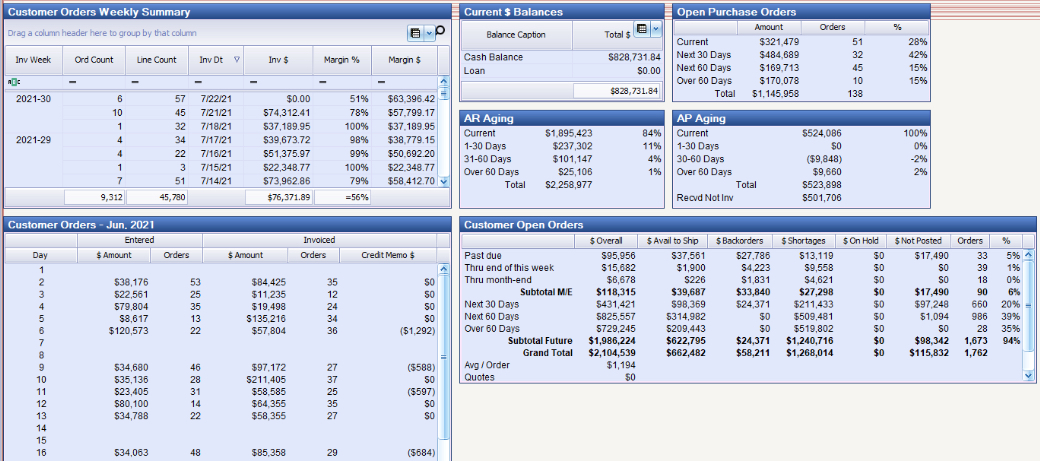Viewport: 1040px width, 461px height.
Task: Click the filter row icon under Inv Week
Action: coord(14,81)
